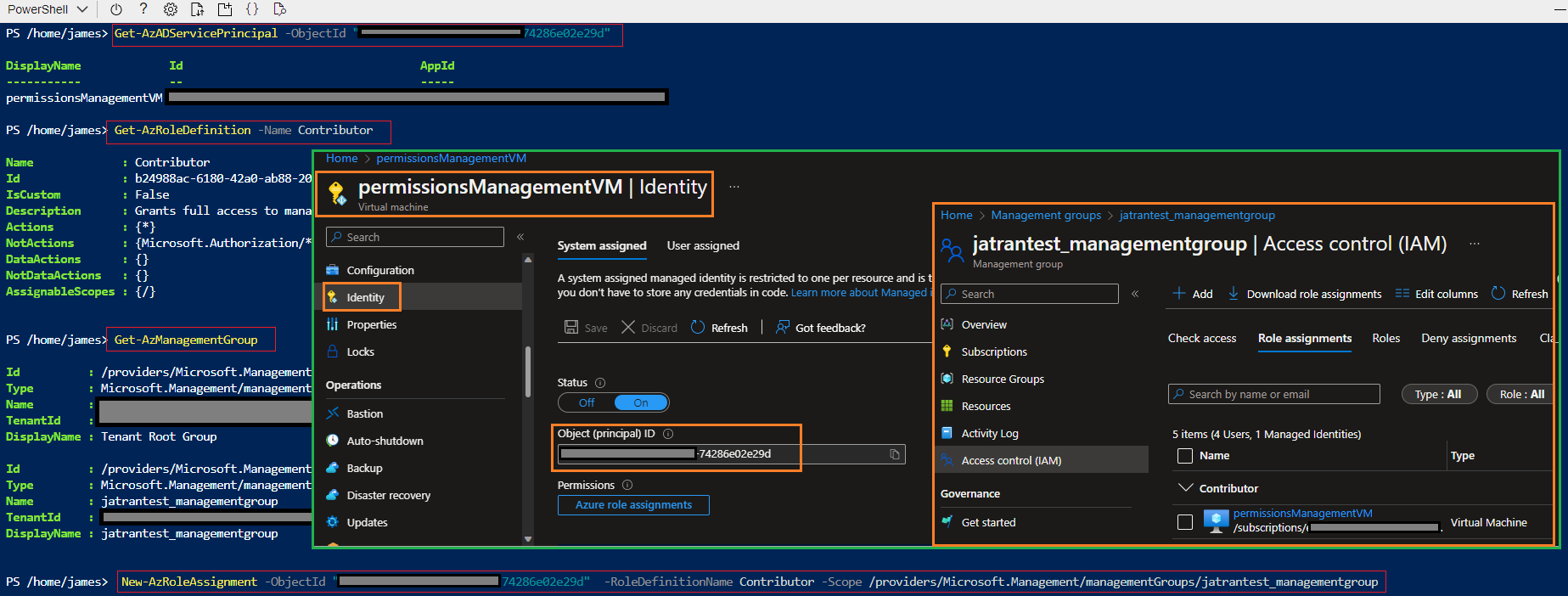Click the Status info icon

(x=600, y=383)
